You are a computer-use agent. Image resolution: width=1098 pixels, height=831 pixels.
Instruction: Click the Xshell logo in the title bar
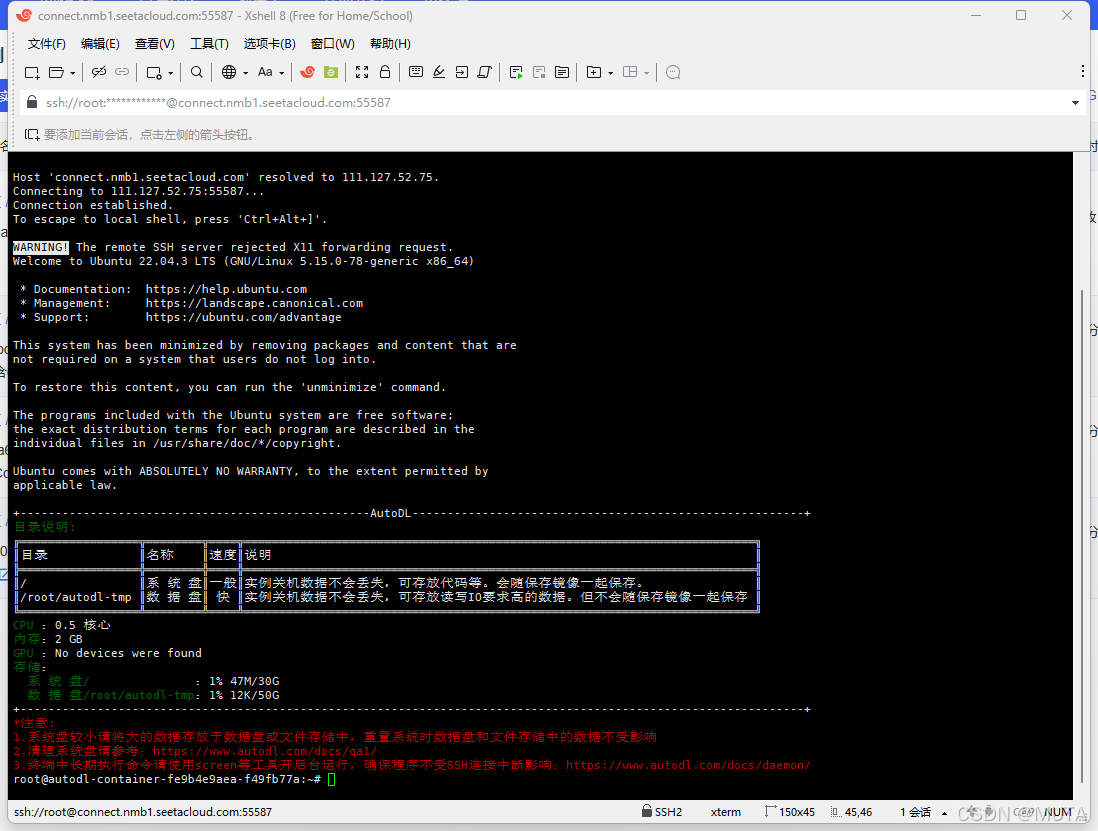pos(24,15)
